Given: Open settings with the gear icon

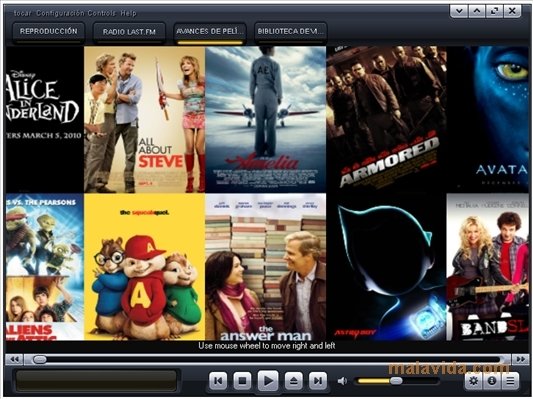Looking at the screenshot, I should [x=474, y=381].
